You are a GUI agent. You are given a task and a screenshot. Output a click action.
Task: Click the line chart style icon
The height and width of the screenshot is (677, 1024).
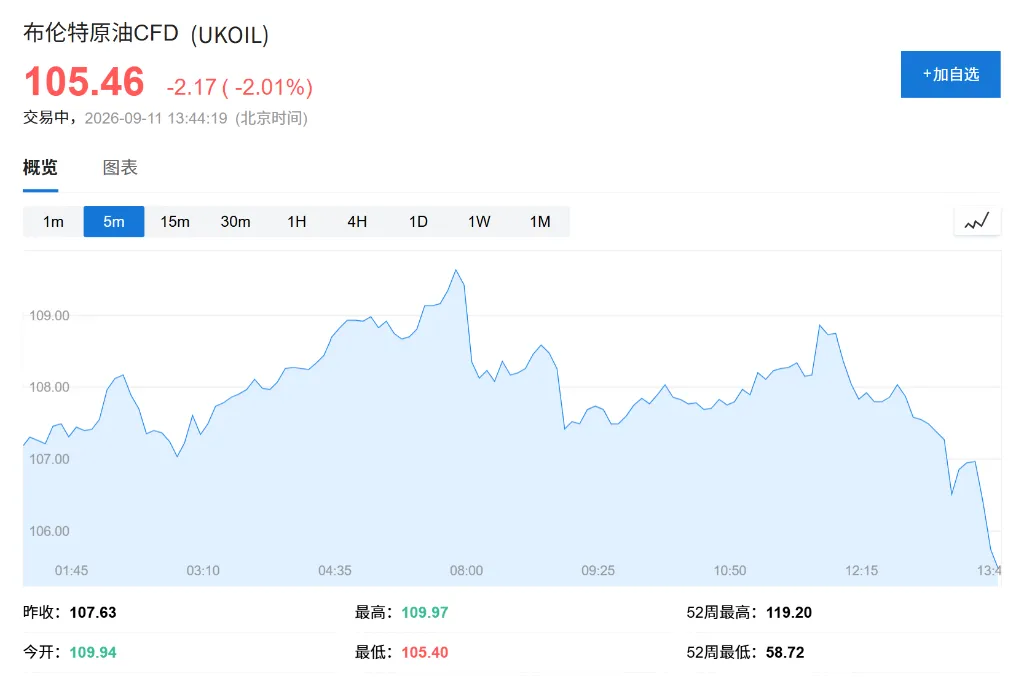[x=977, y=221]
